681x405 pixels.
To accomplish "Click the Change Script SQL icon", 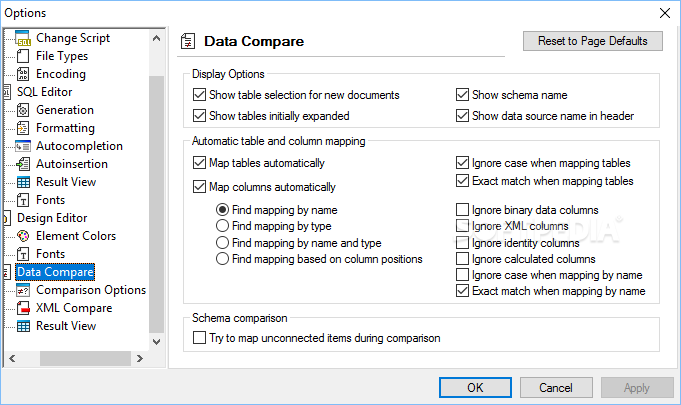I will (23, 38).
